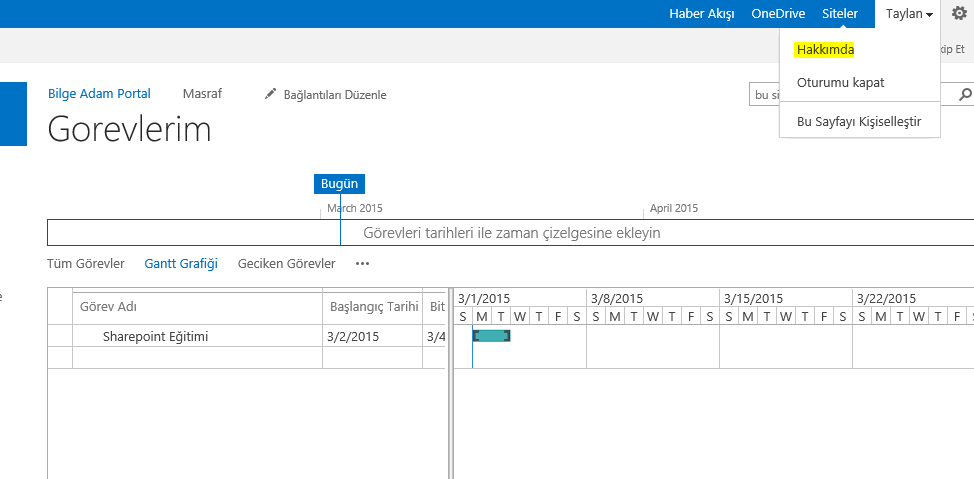974x479 pixels.
Task: Click the April 2015 timeline label
Action: click(x=674, y=208)
